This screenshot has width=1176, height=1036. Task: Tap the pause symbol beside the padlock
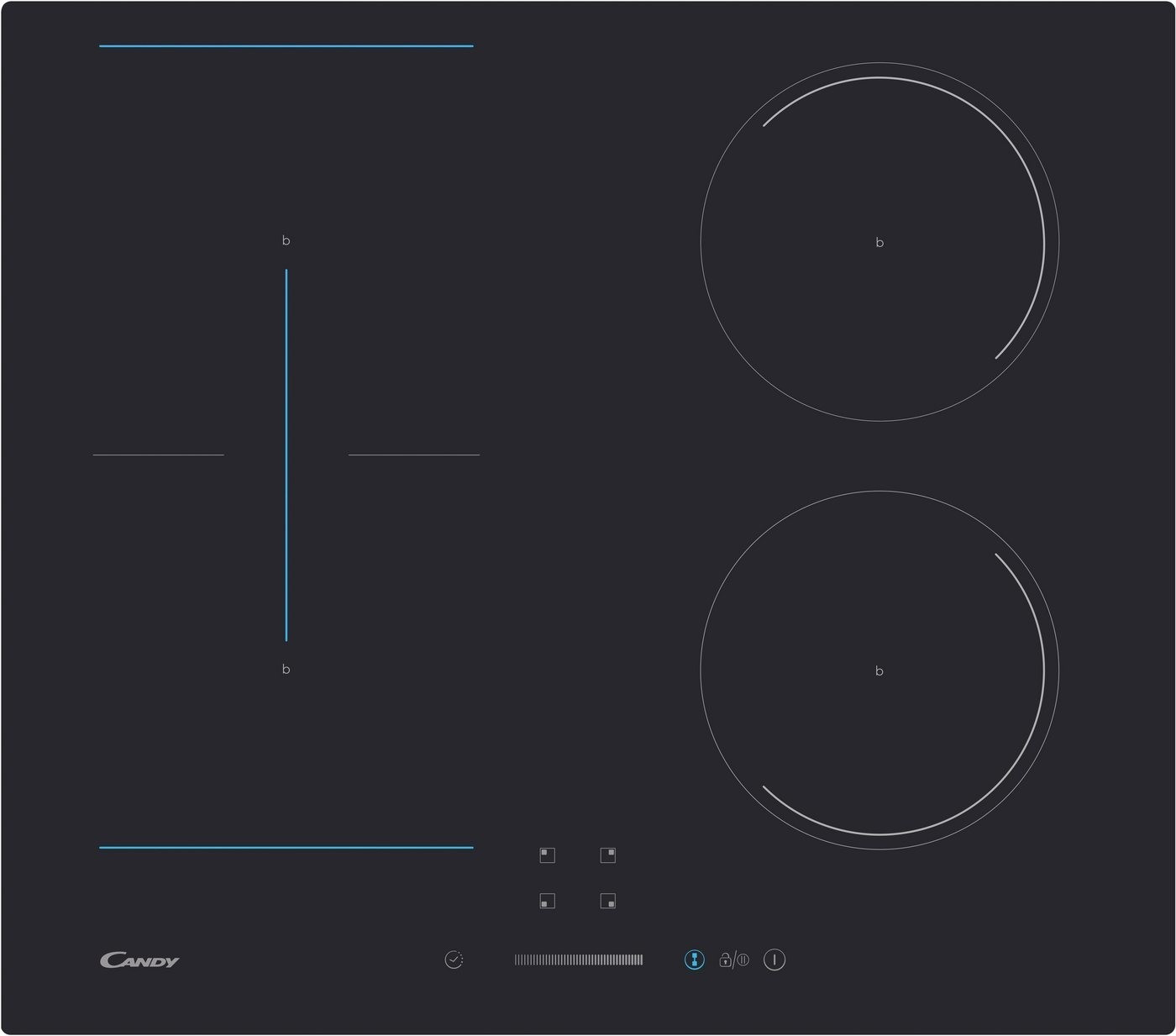pos(743,960)
